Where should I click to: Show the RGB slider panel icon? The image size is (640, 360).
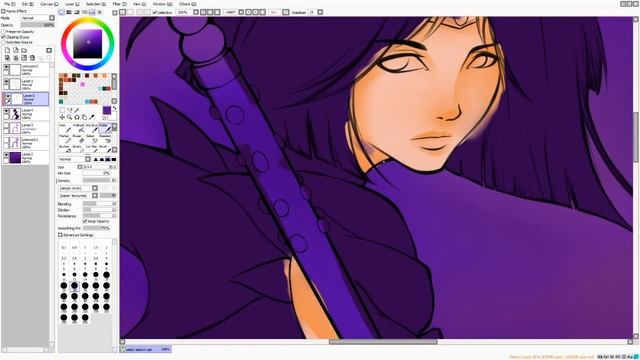click(x=69, y=12)
